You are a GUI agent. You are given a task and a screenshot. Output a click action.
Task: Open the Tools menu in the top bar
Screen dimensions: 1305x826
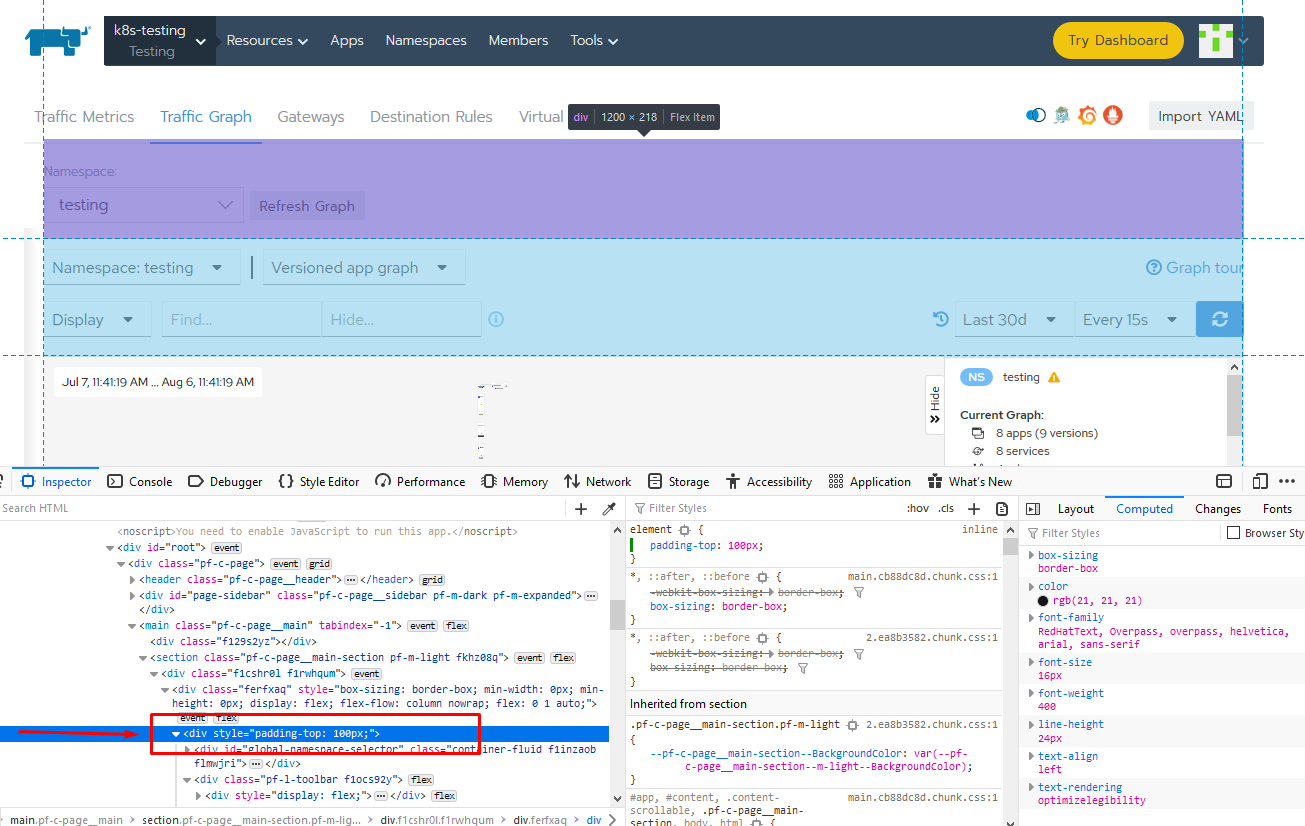tap(593, 40)
